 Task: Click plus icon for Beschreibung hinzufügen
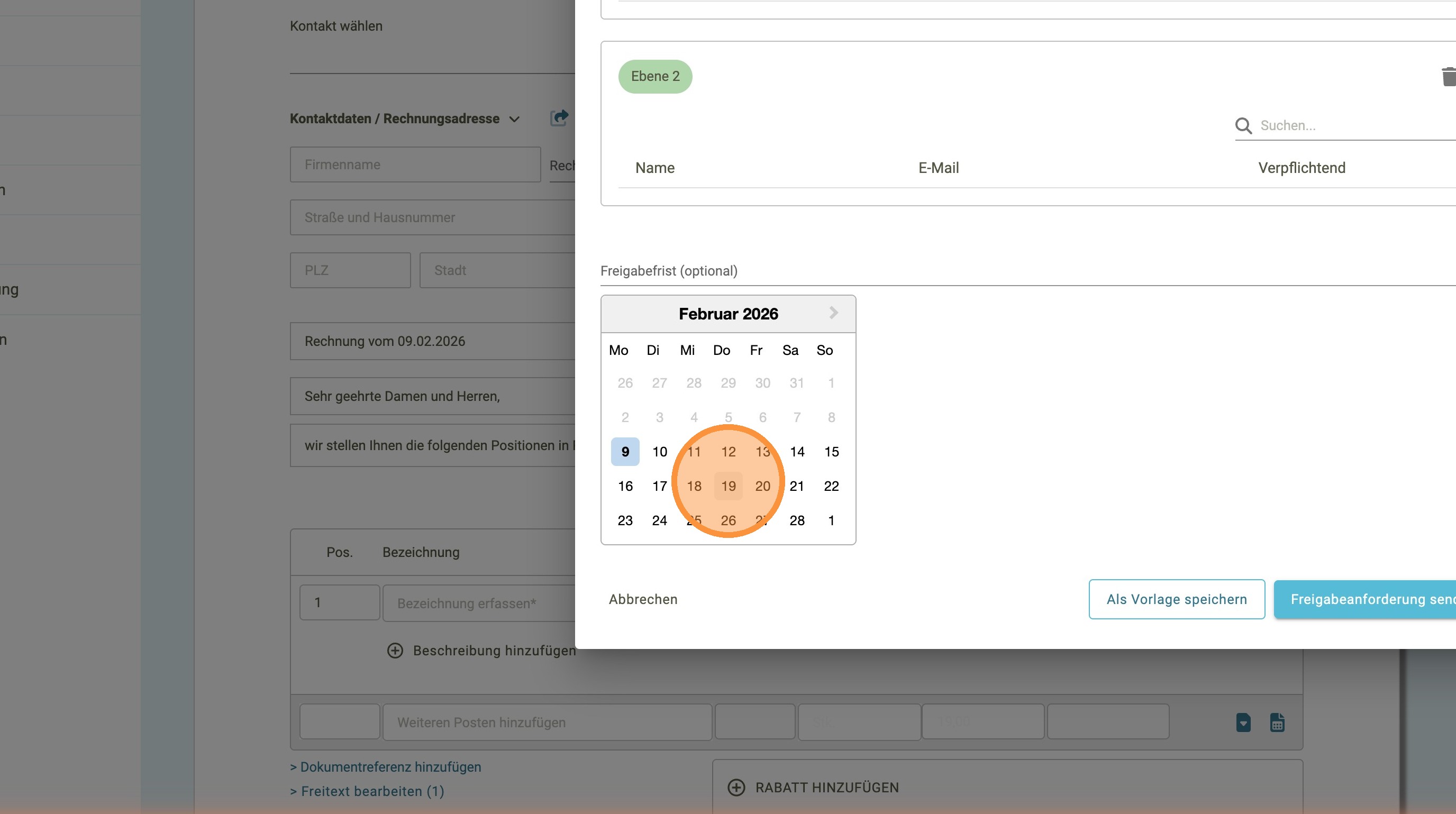point(395,651)
